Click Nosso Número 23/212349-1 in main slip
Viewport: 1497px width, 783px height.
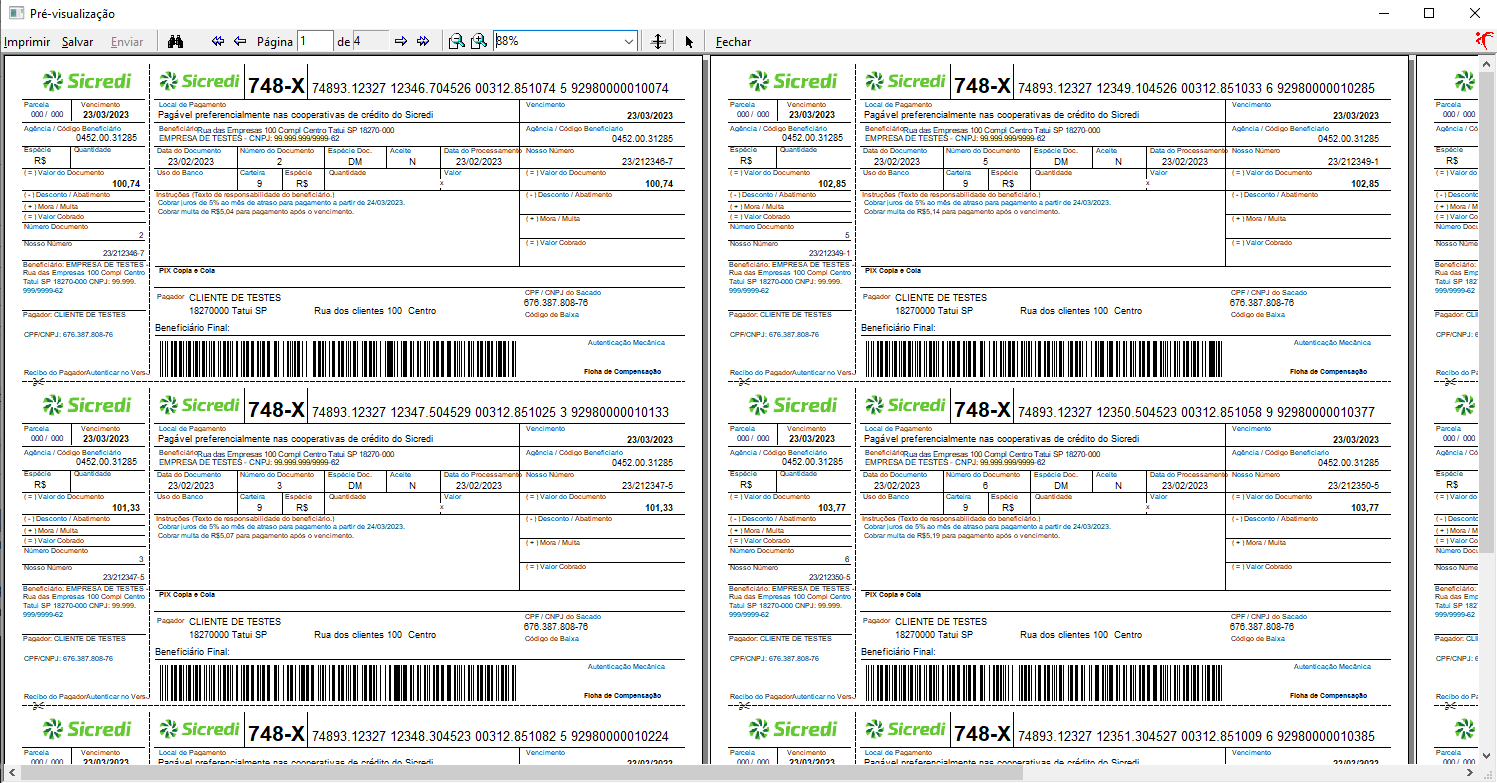tap(1354, 162)
